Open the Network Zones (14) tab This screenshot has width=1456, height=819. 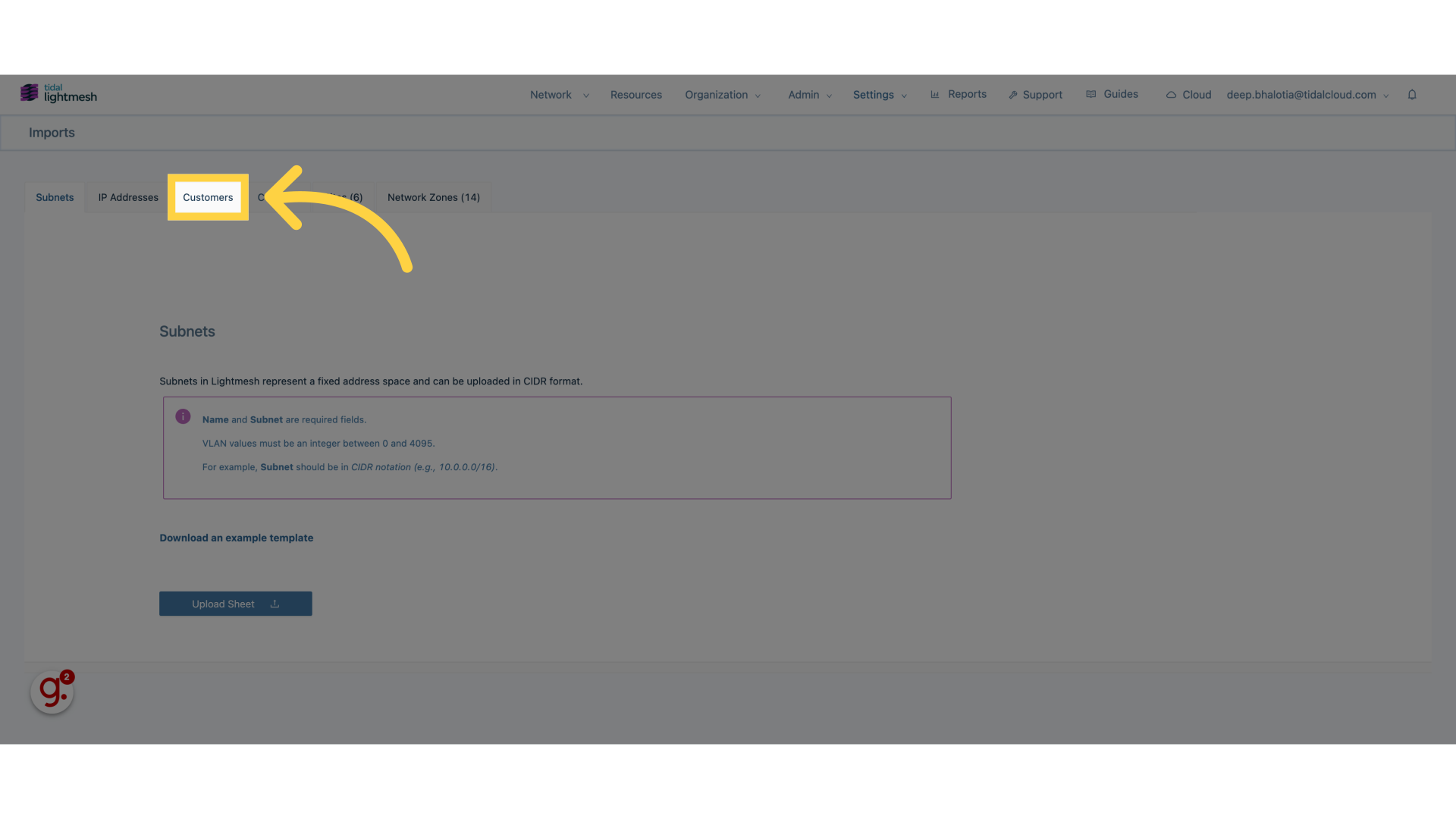433,197
